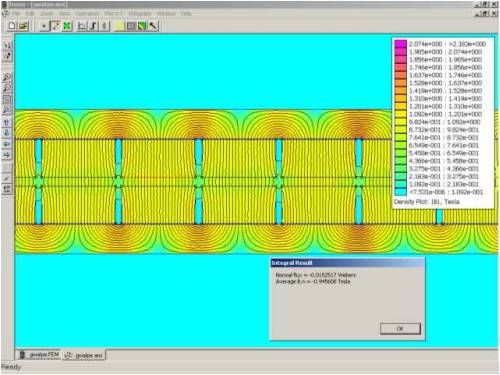This screenshot has height=375, width=500.
Task: Click the yellow contour plot icon
Action: pos(119,26)
